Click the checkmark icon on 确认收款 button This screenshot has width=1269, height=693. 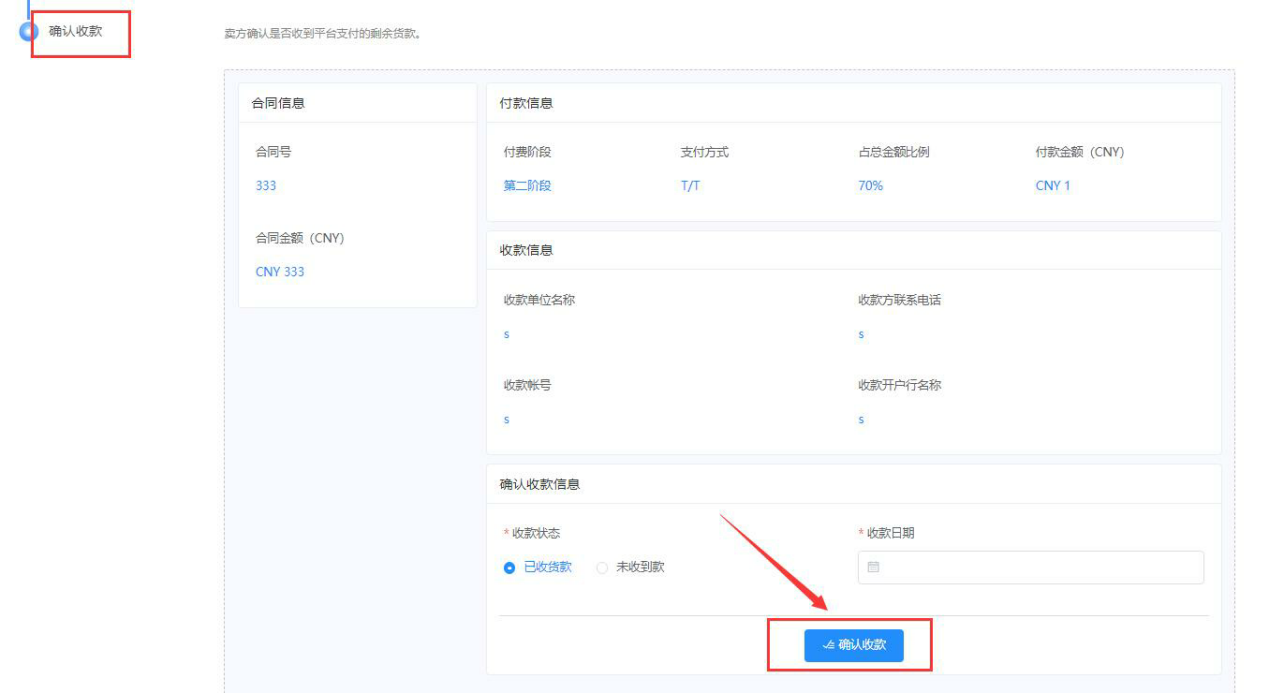click(x=828, y=645)
